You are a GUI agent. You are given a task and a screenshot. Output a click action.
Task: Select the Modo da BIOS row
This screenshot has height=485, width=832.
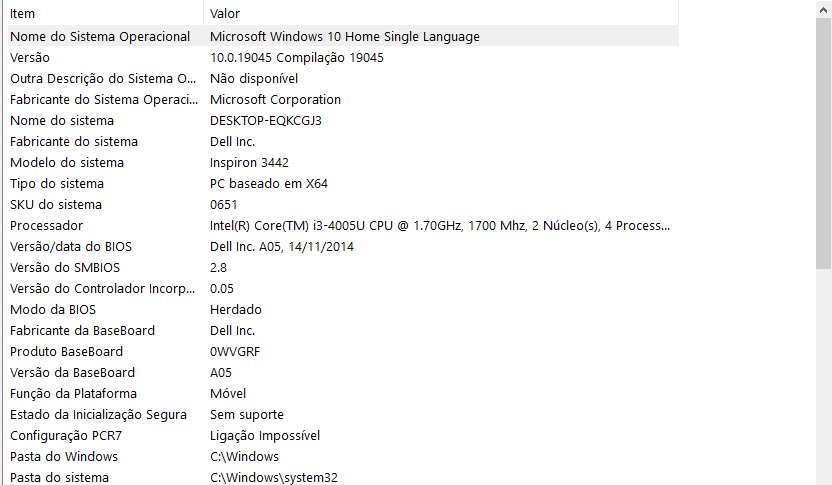[100, 310]
